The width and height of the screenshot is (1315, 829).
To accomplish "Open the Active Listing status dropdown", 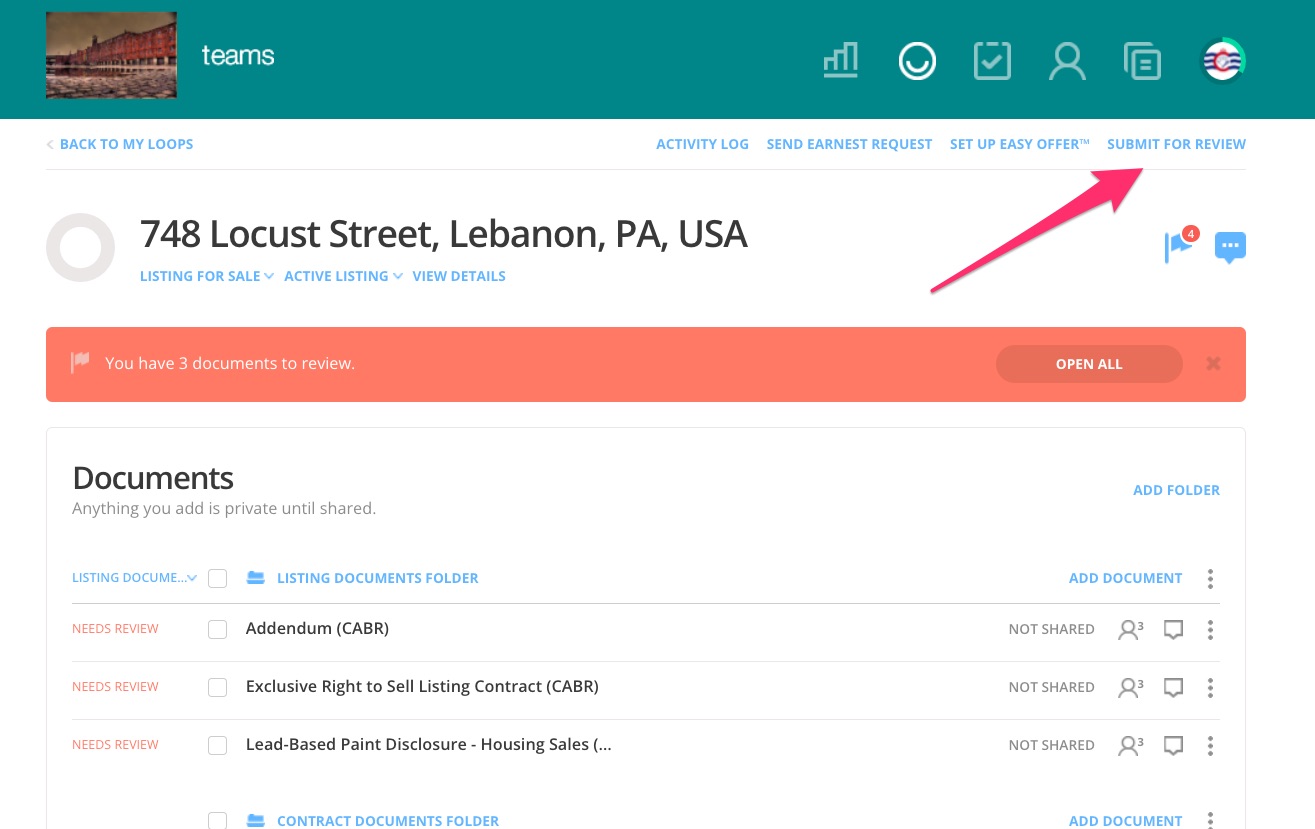I will (342, 276).
